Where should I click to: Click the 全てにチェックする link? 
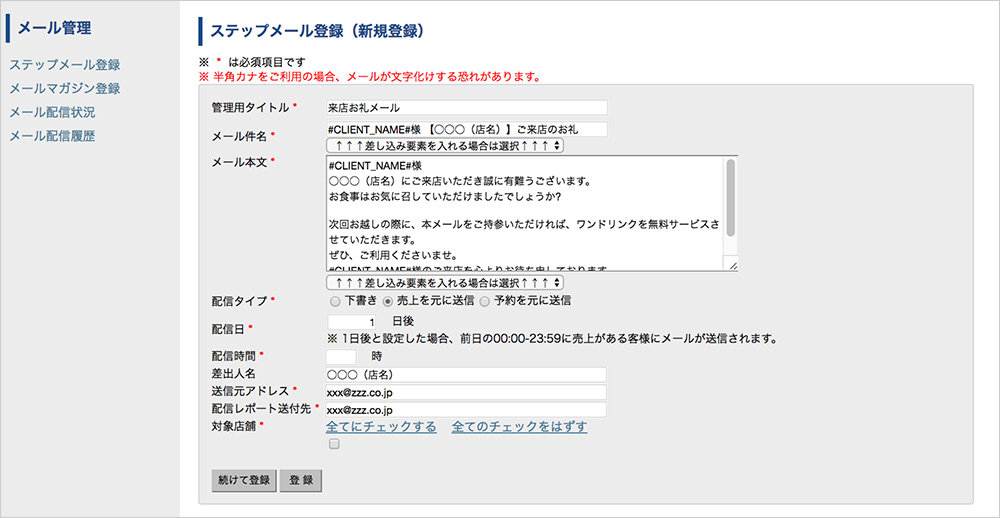381,427
